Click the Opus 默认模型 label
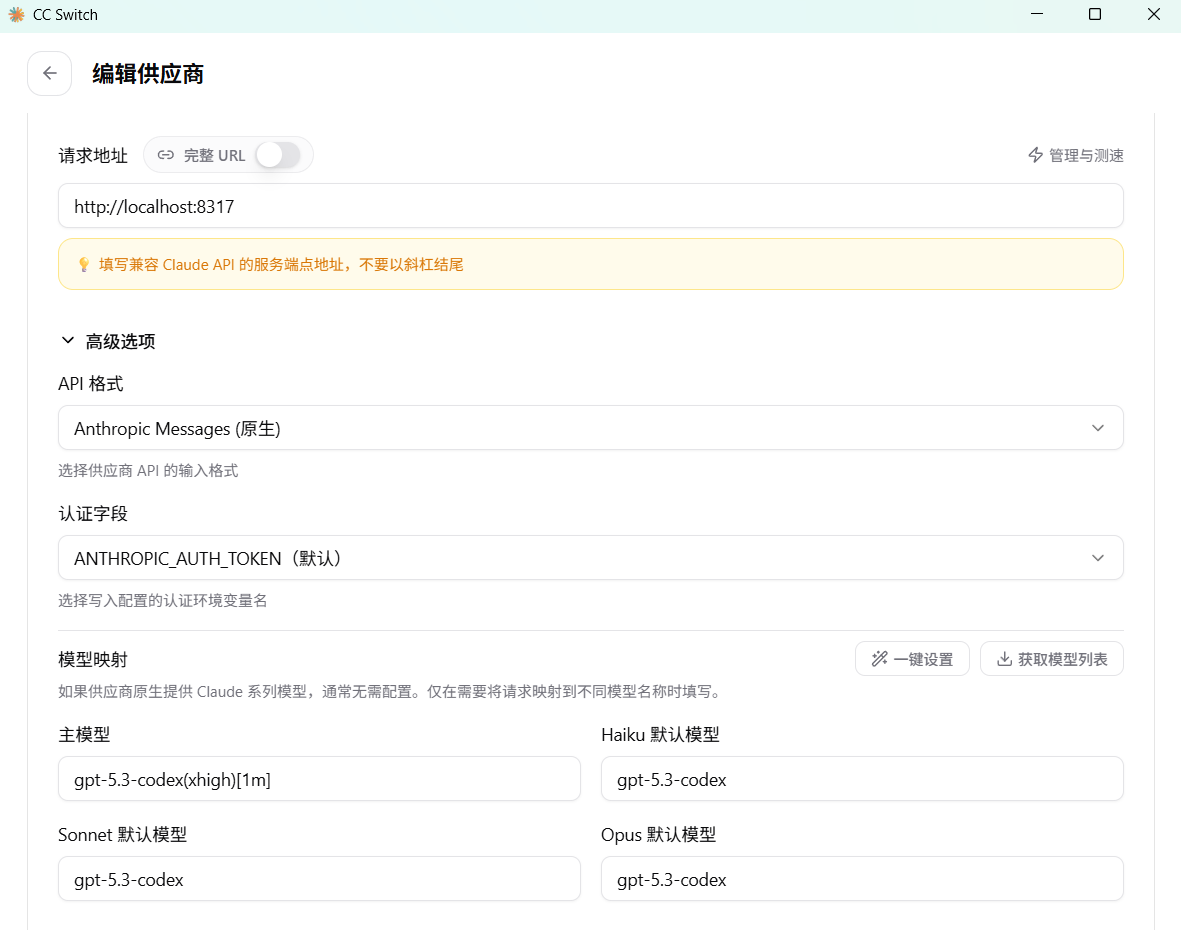Screen dimensions: 1181x930 point(658,834)
